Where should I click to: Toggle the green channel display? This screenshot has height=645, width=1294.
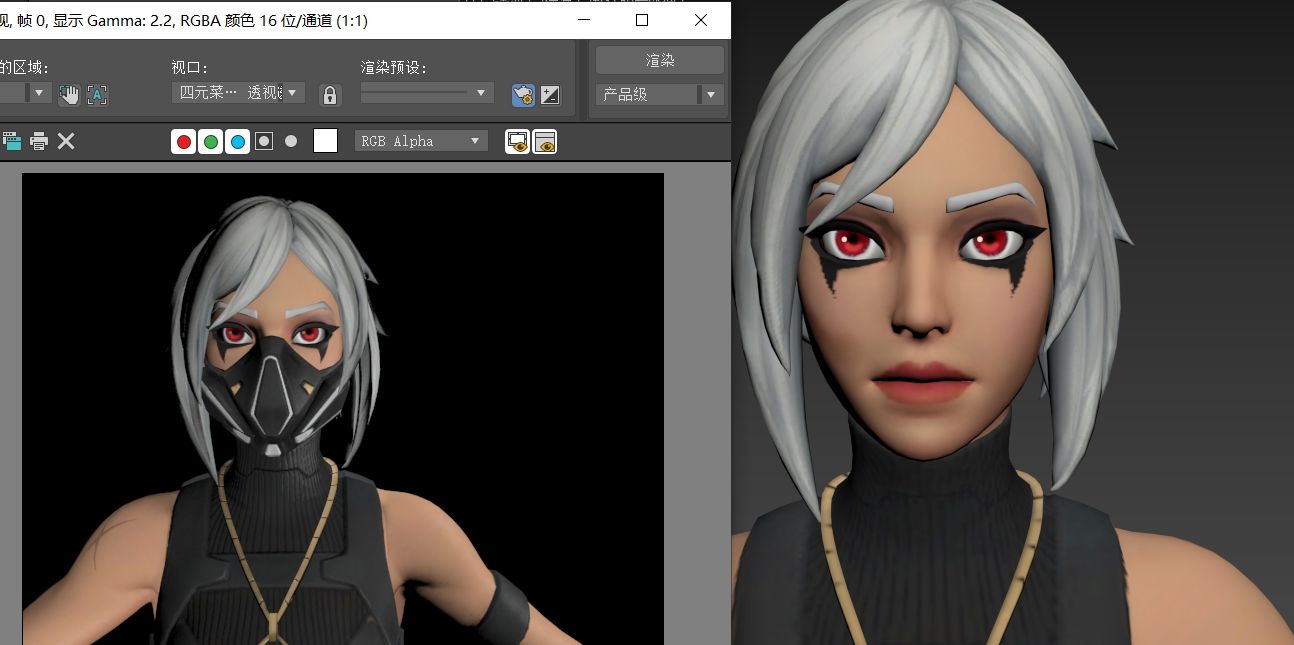coord(211,142)
